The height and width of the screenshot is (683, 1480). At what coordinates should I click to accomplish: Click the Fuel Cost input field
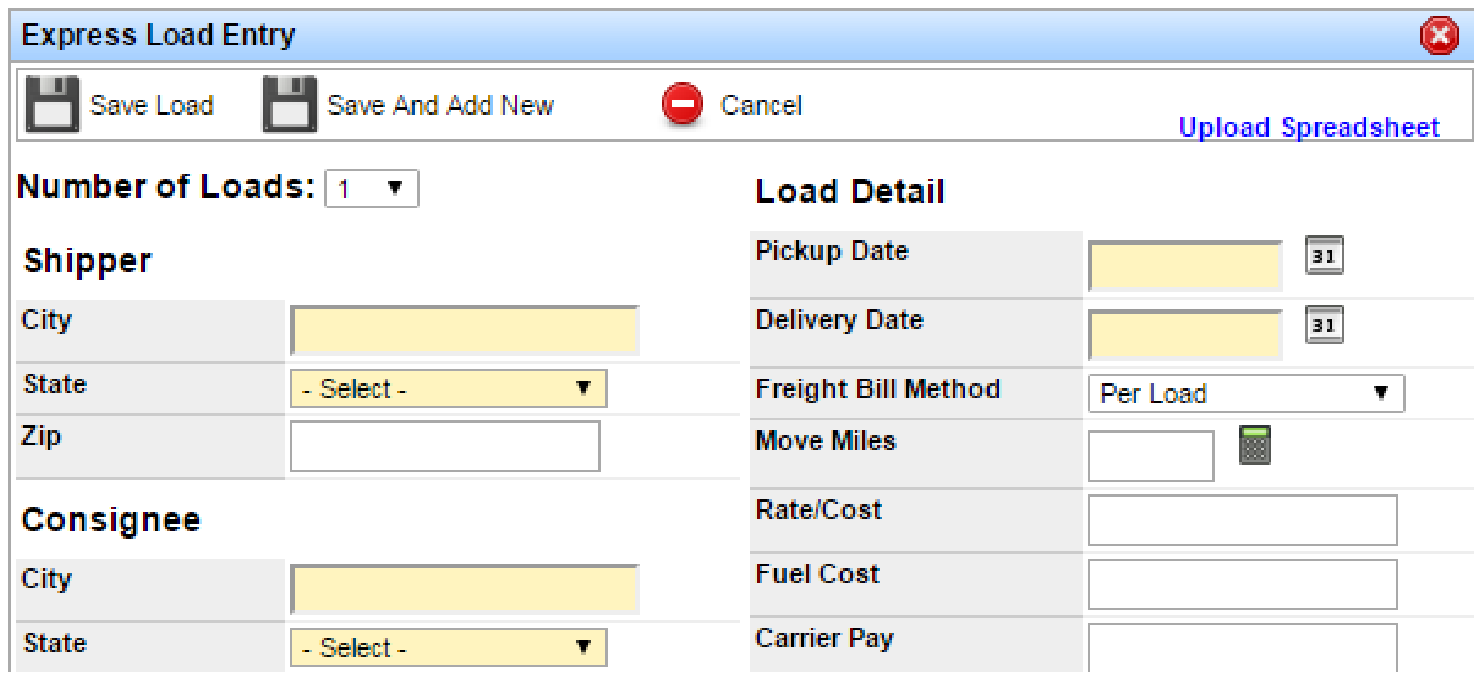tap(1243, 585)
